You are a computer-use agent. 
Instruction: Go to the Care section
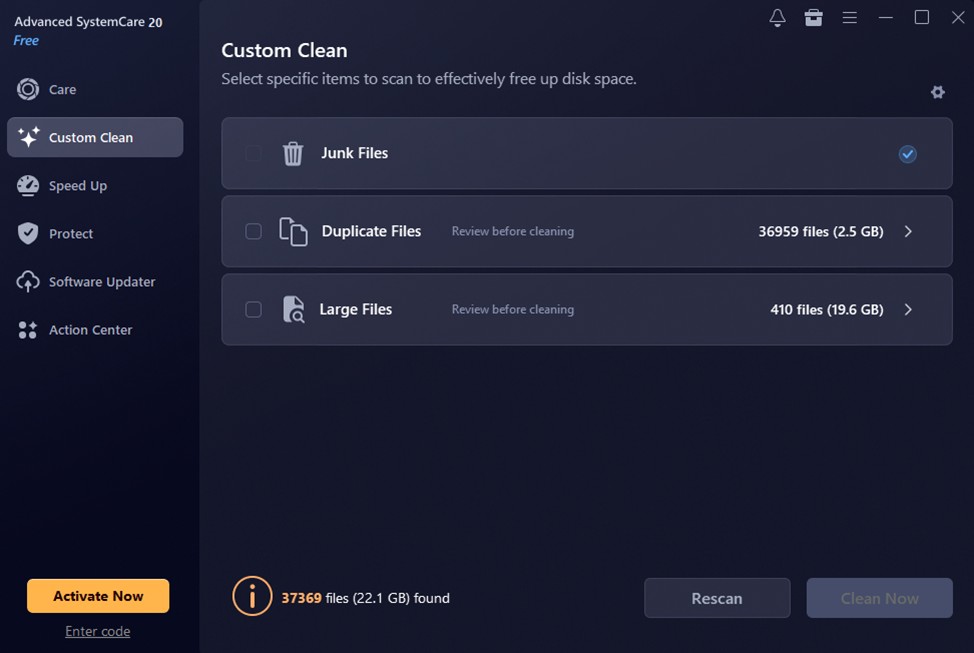[95, 89]
